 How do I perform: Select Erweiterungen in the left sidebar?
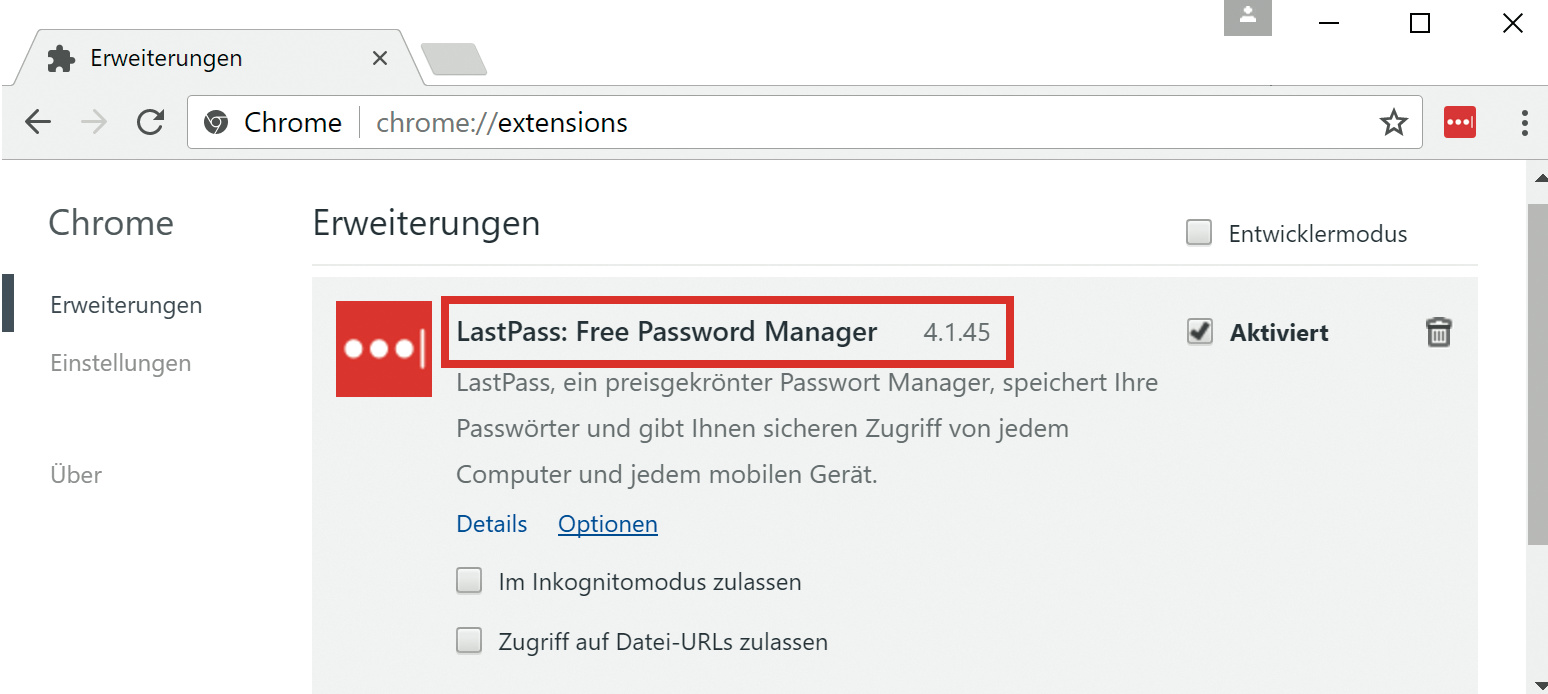coord(126,305)
